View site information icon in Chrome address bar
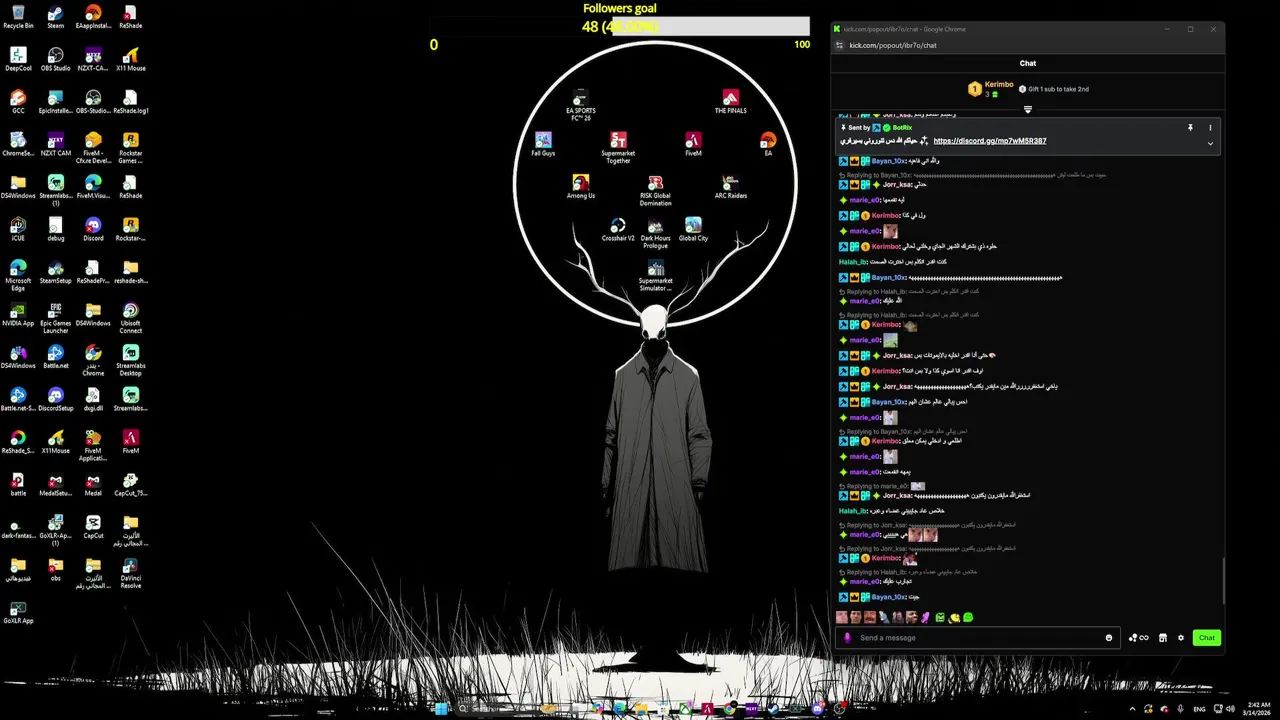This screenshot has width=1280, height=720. pos(838,45)
